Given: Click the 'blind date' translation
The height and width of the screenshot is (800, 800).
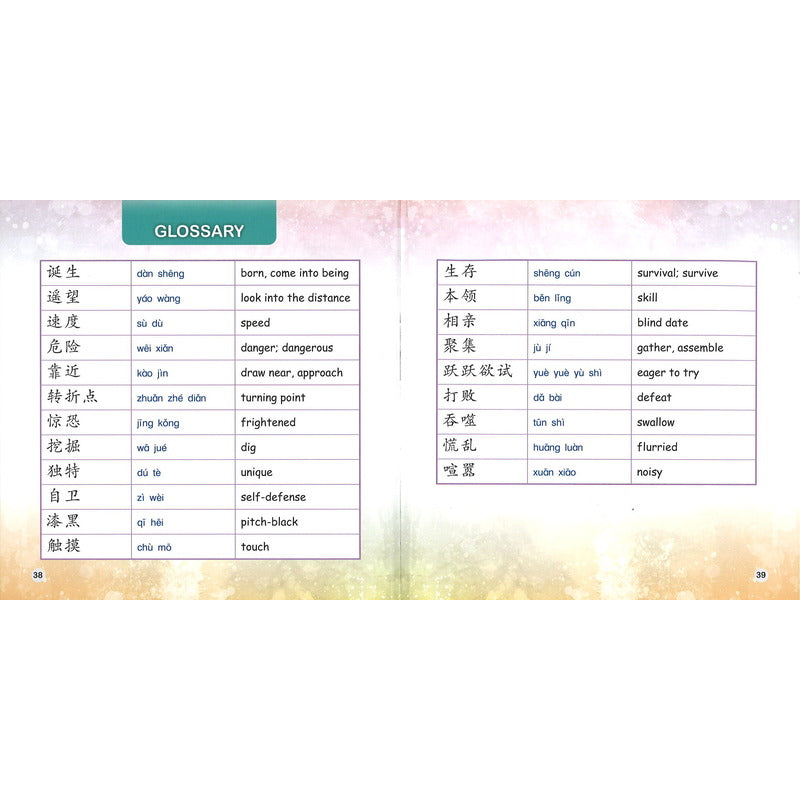Looking at the screenshot, I should coord(662,323).
